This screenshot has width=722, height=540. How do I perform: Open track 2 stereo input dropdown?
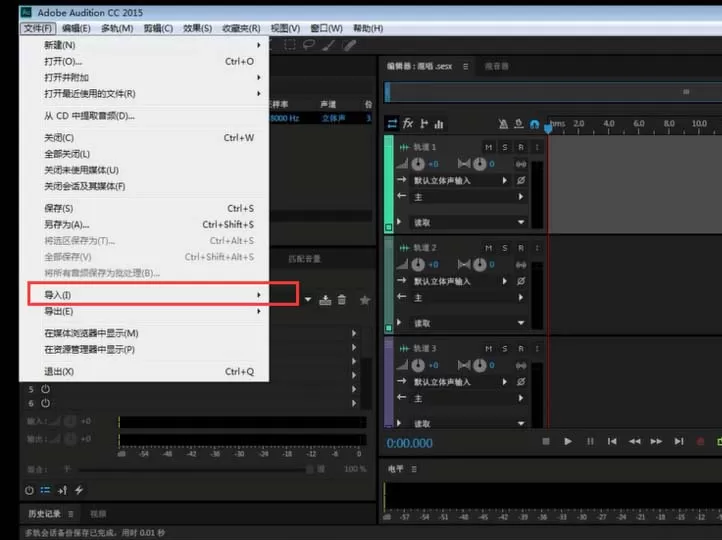tap(505, 281)
